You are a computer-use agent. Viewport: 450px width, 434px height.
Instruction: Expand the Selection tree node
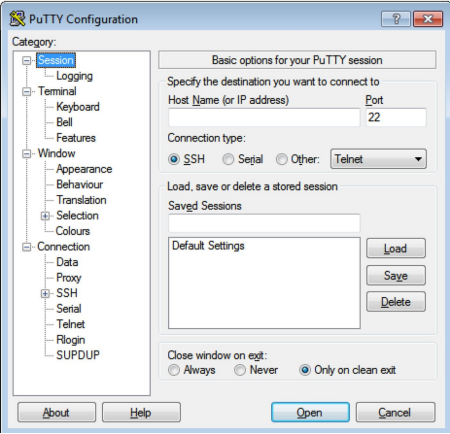(x=45, y=216)
